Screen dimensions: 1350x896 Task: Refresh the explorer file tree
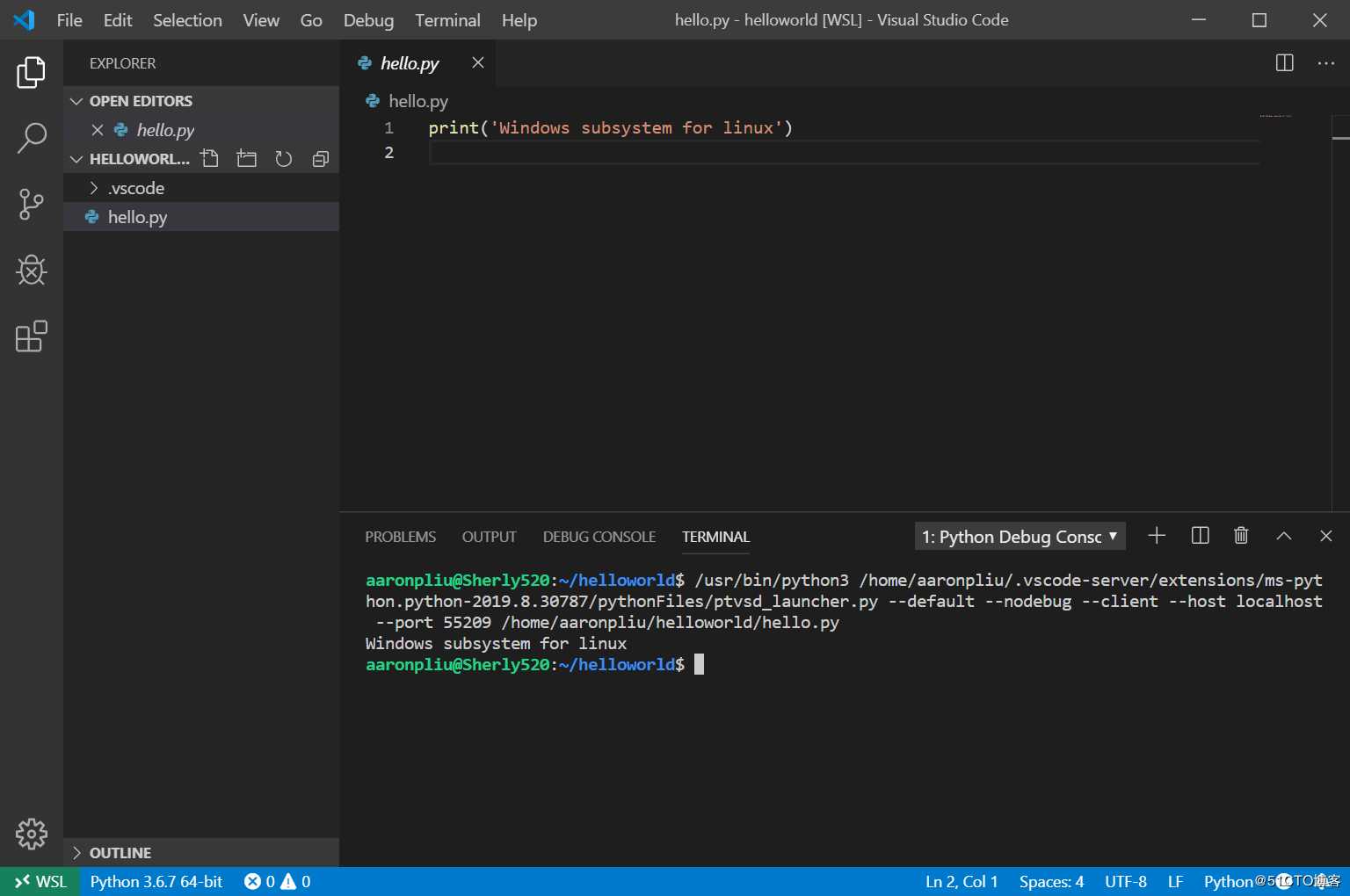pos(283,159)
